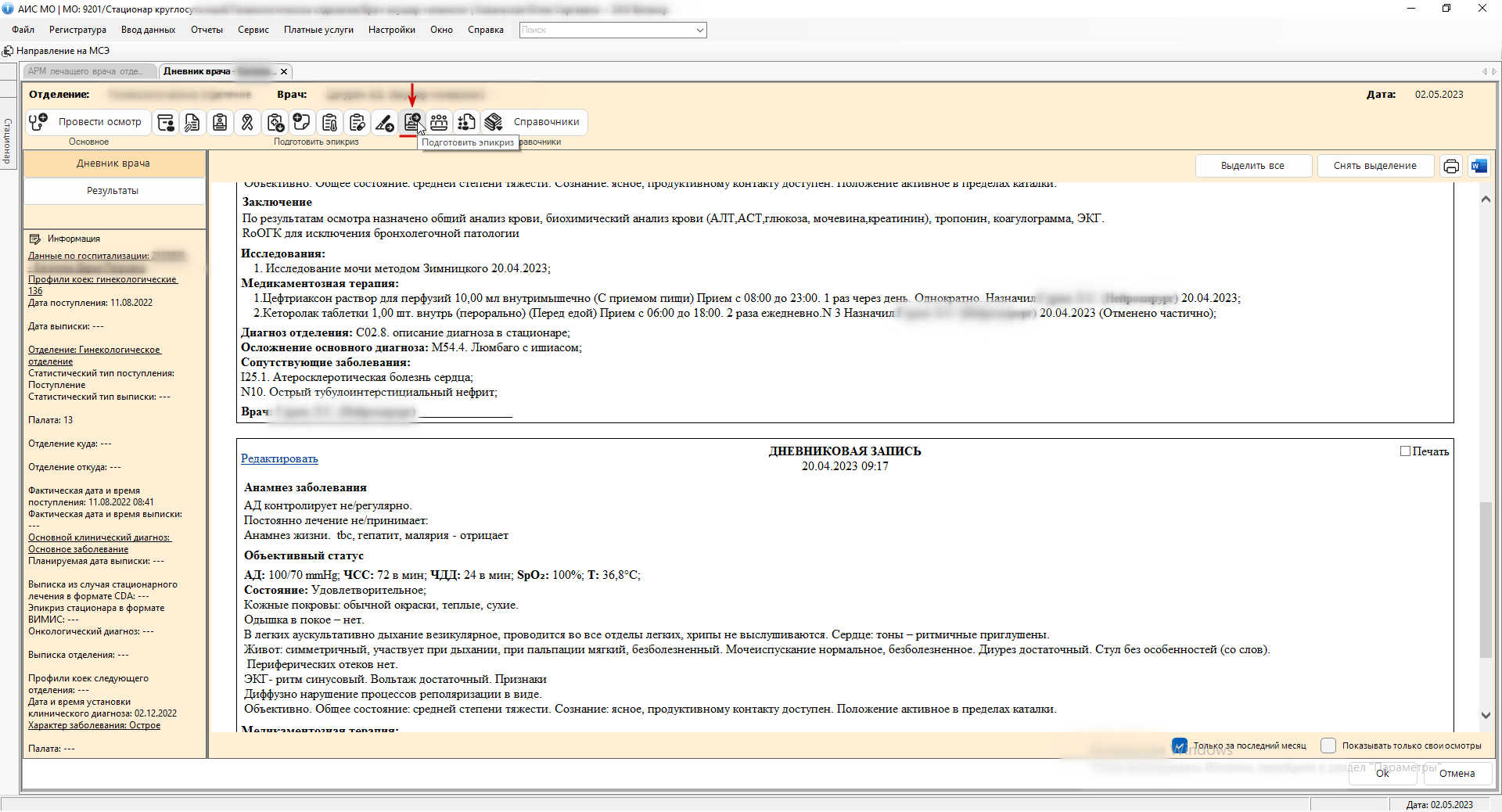The height and width of the screenshot is (812, 1502).
Task: Open the 'Справочники' books button
Action: (534, 122)
